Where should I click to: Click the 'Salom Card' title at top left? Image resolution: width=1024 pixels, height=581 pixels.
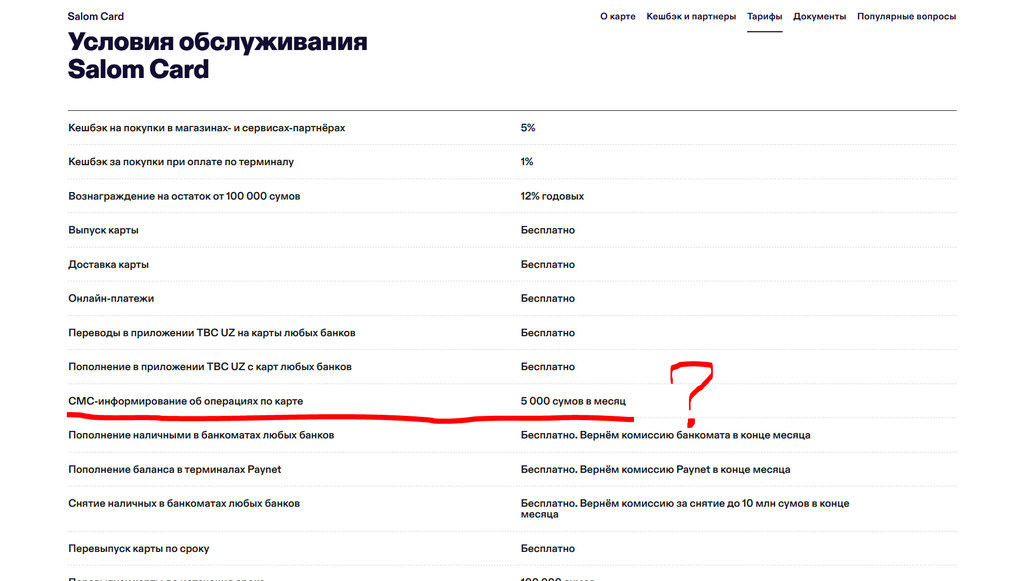(x=96, y=17)
